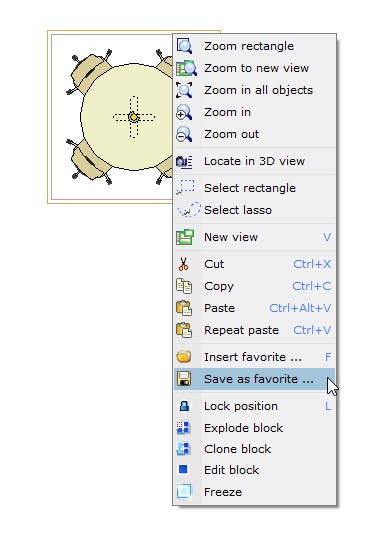378x540 pixels.
Task: Choose Zoom rectangle from the context menu
Action: point(254,46)
